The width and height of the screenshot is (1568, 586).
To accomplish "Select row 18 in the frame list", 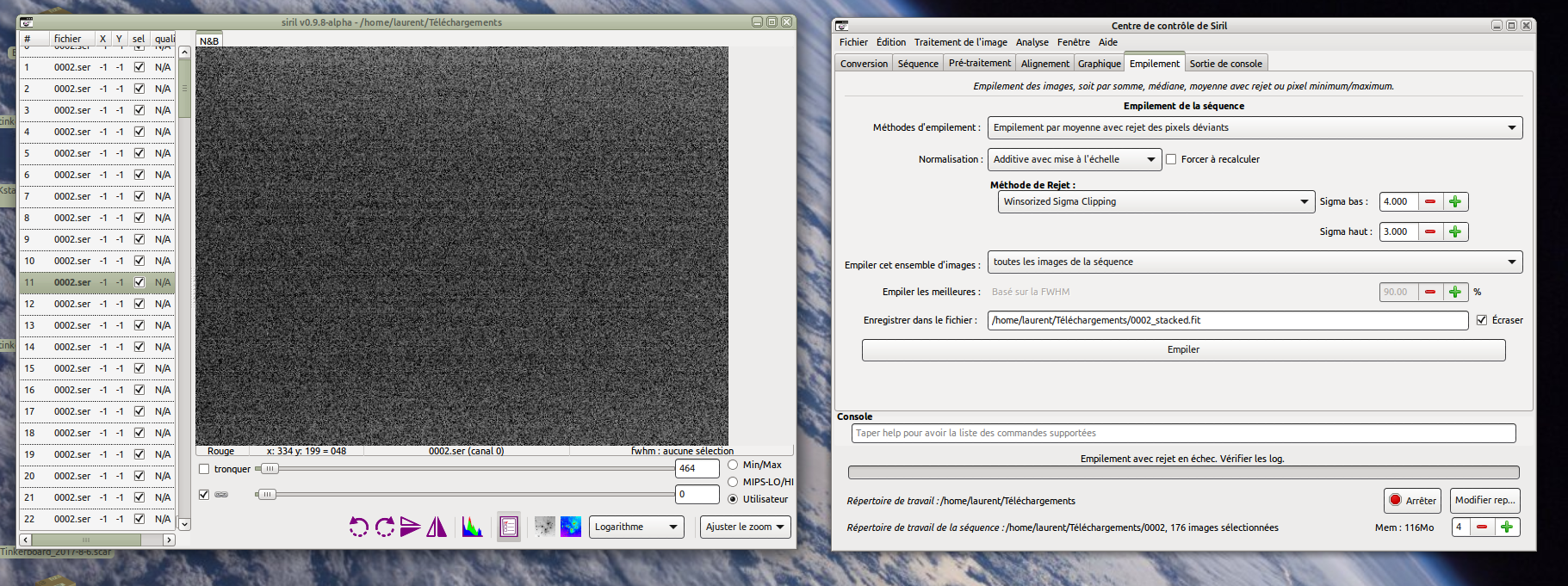I will (x=97, y=433).
